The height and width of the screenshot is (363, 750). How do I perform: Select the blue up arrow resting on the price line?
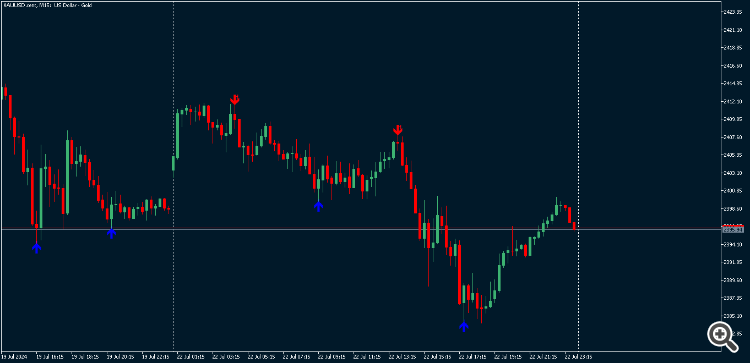click(x=111, y=233)
